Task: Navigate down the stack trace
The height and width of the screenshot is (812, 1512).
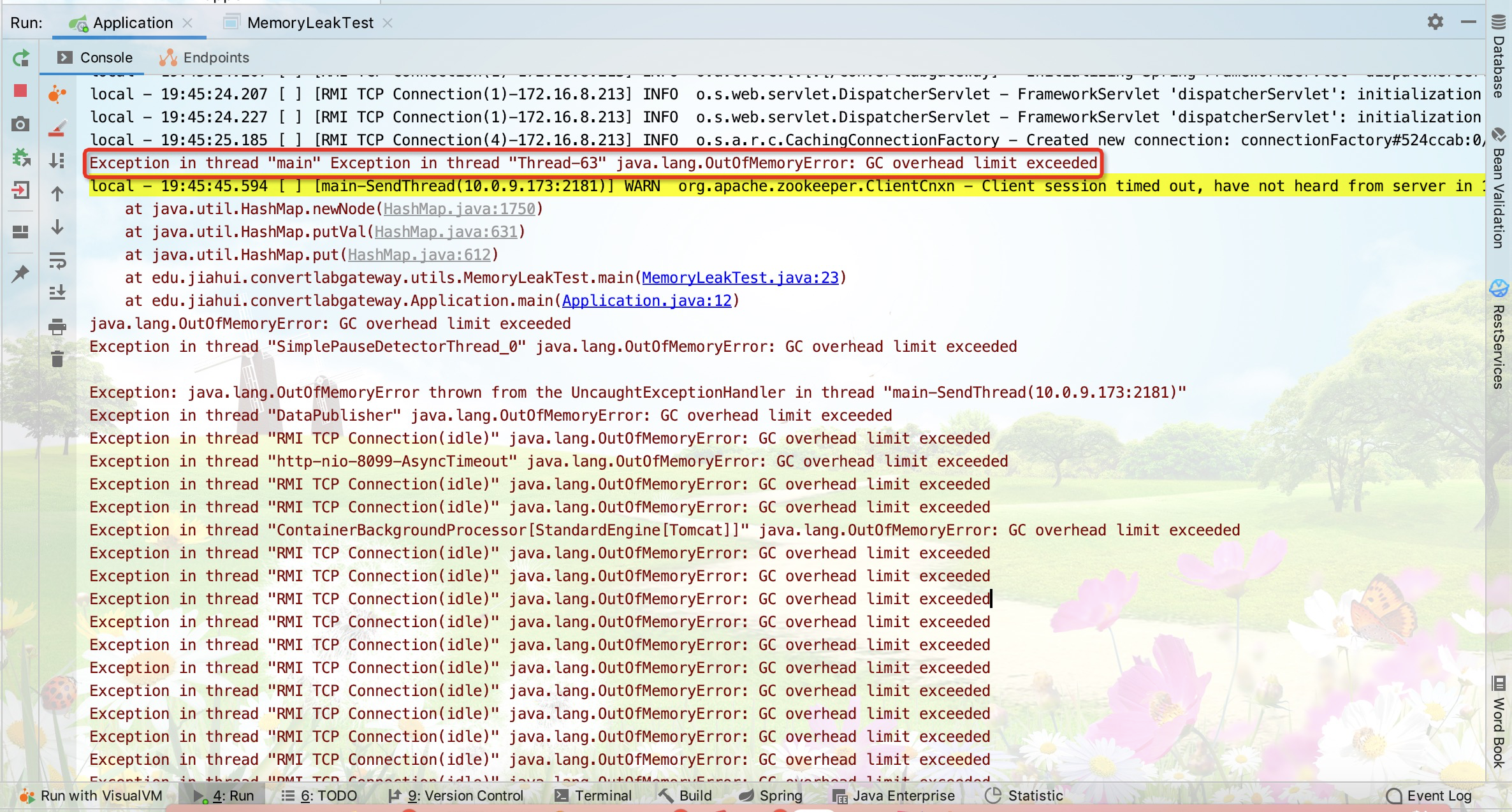Action: (57, 228)
